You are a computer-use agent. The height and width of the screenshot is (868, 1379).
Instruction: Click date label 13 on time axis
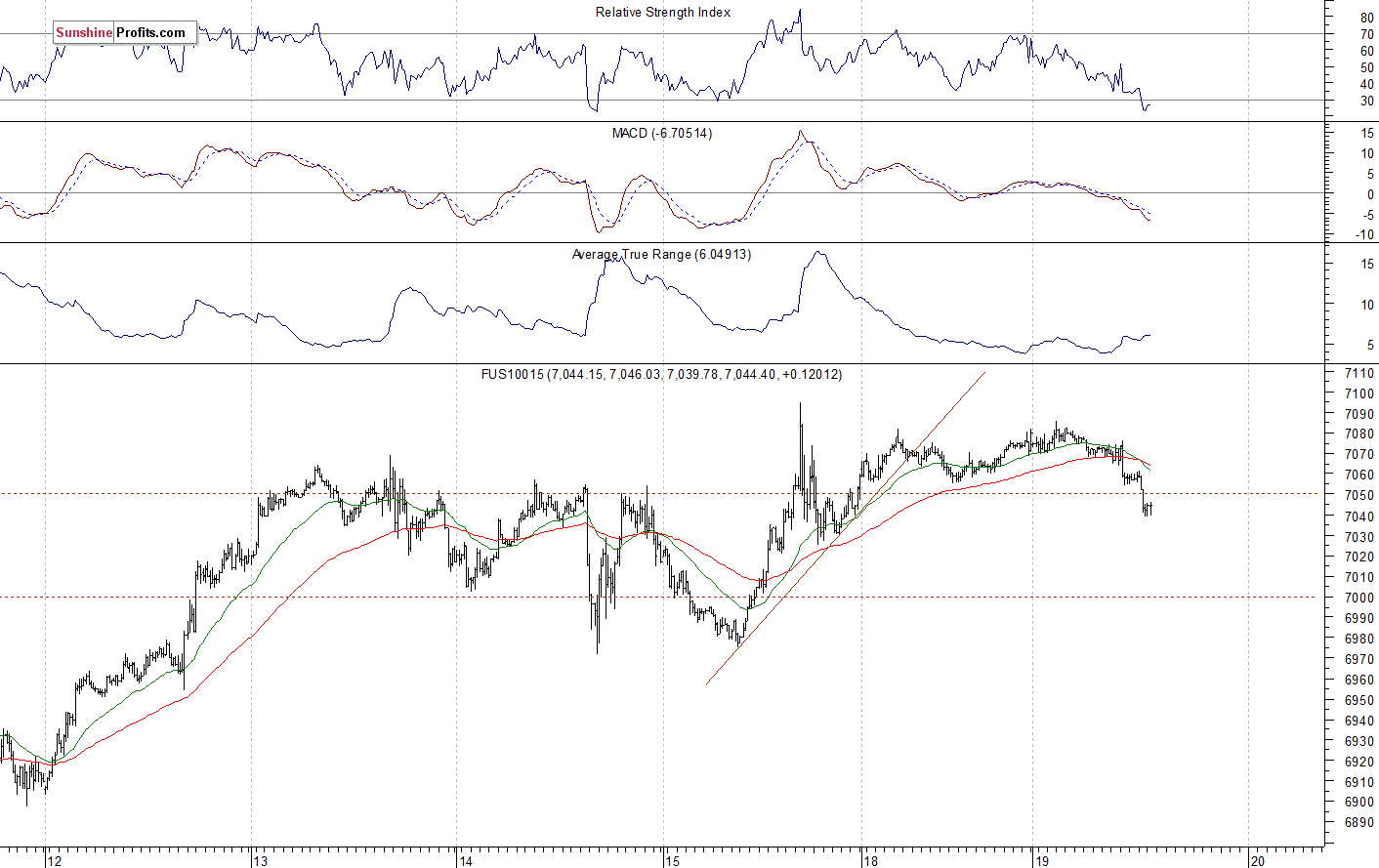tap(260, 860)
